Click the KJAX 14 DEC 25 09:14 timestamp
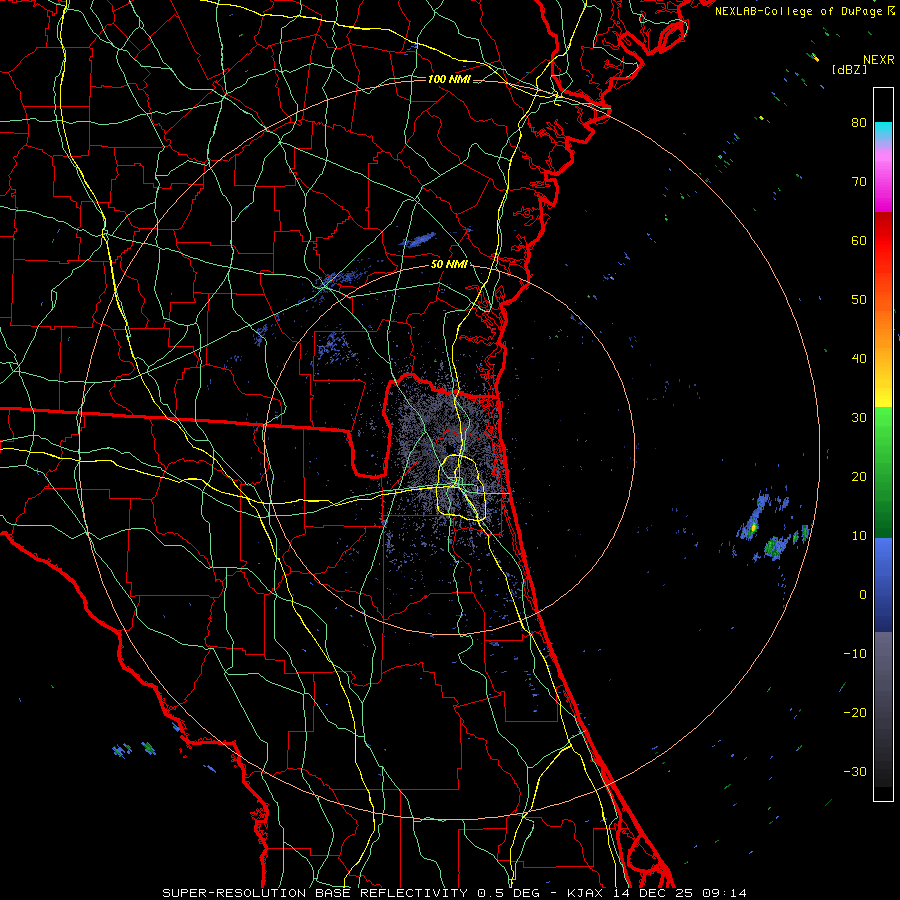This screenshot has height=900, width=900. [657, 893]
